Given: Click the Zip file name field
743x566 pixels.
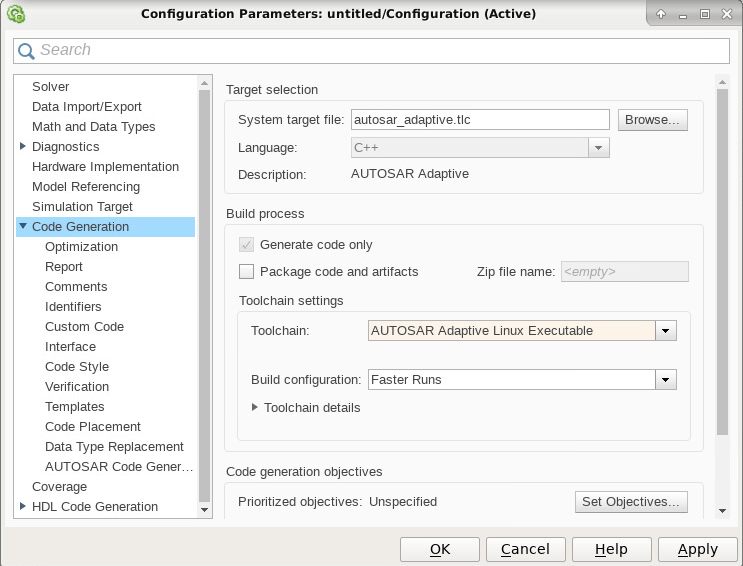Looking at the screenshot, I should (625, 272).
